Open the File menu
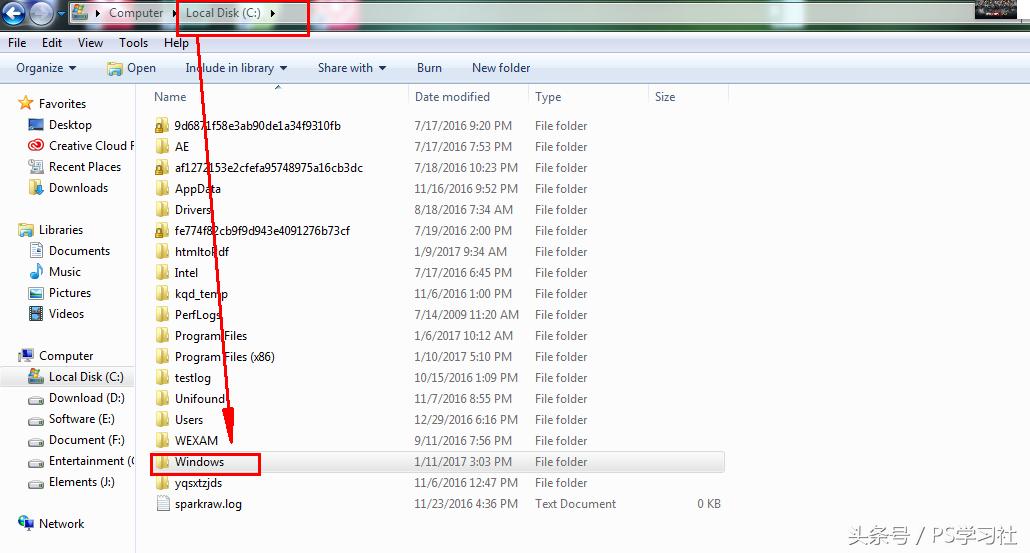The image size is (1030, 553). 17,43
